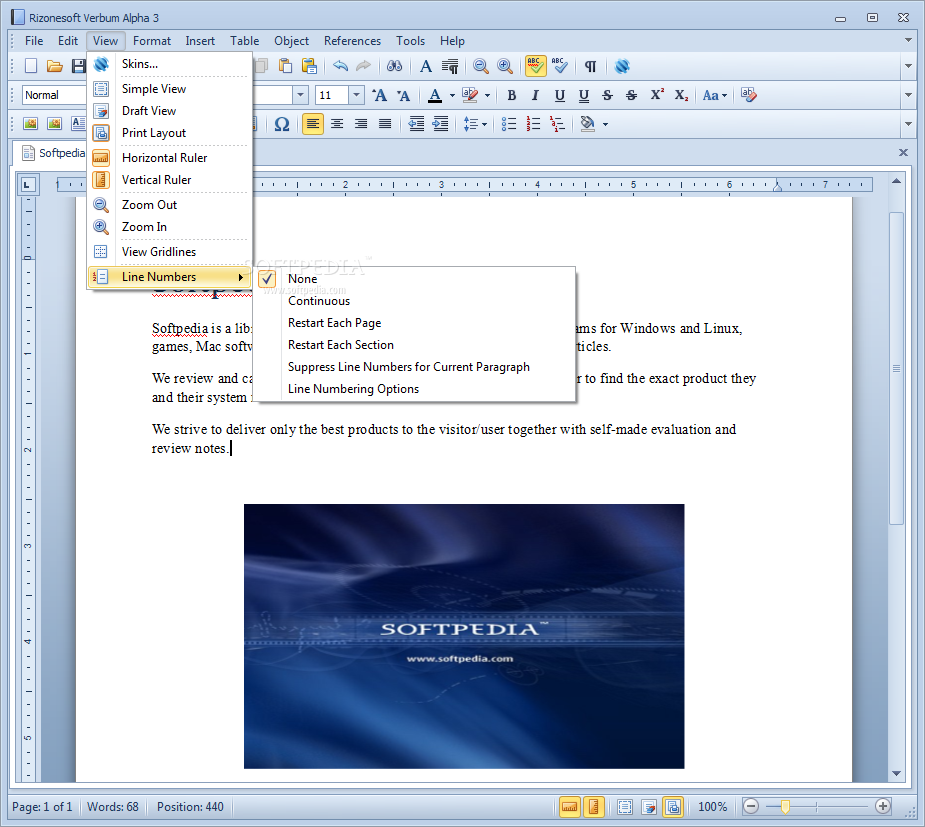
Task: Click the zoom slider plus button
Action: 883,806
